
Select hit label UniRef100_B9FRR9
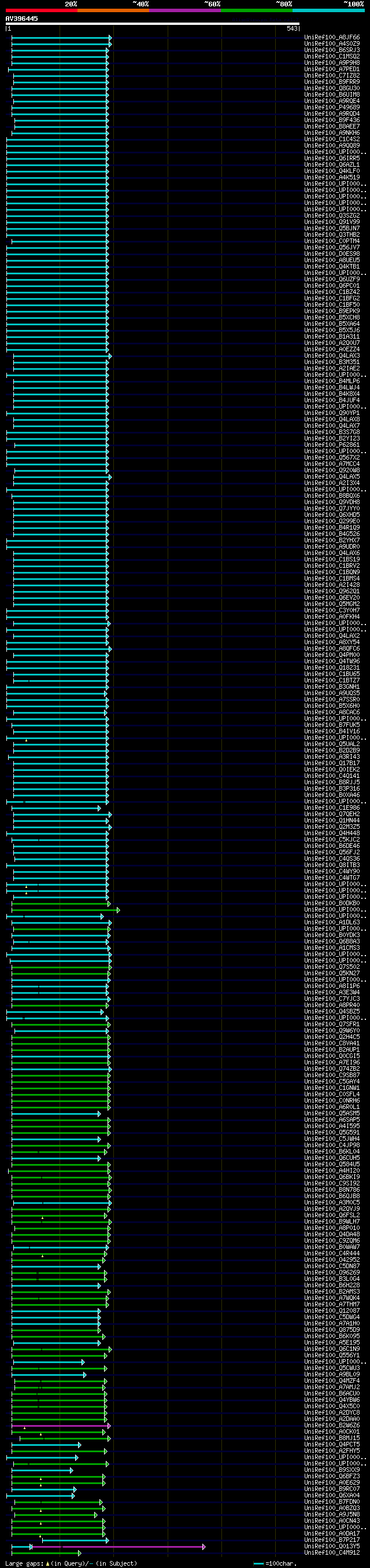coord(332,82)
